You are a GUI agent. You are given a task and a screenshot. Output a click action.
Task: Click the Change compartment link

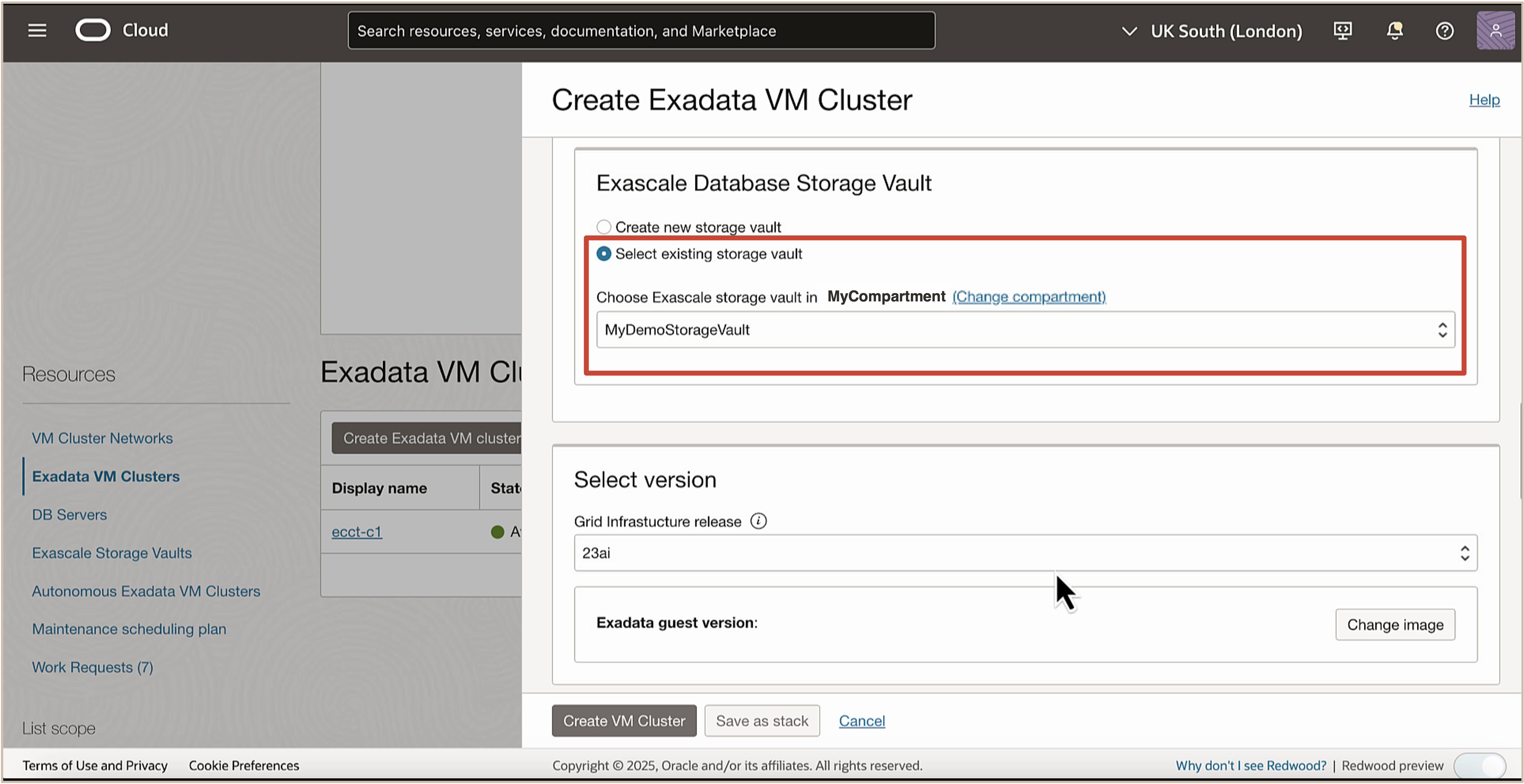[x=1028, y=296]
